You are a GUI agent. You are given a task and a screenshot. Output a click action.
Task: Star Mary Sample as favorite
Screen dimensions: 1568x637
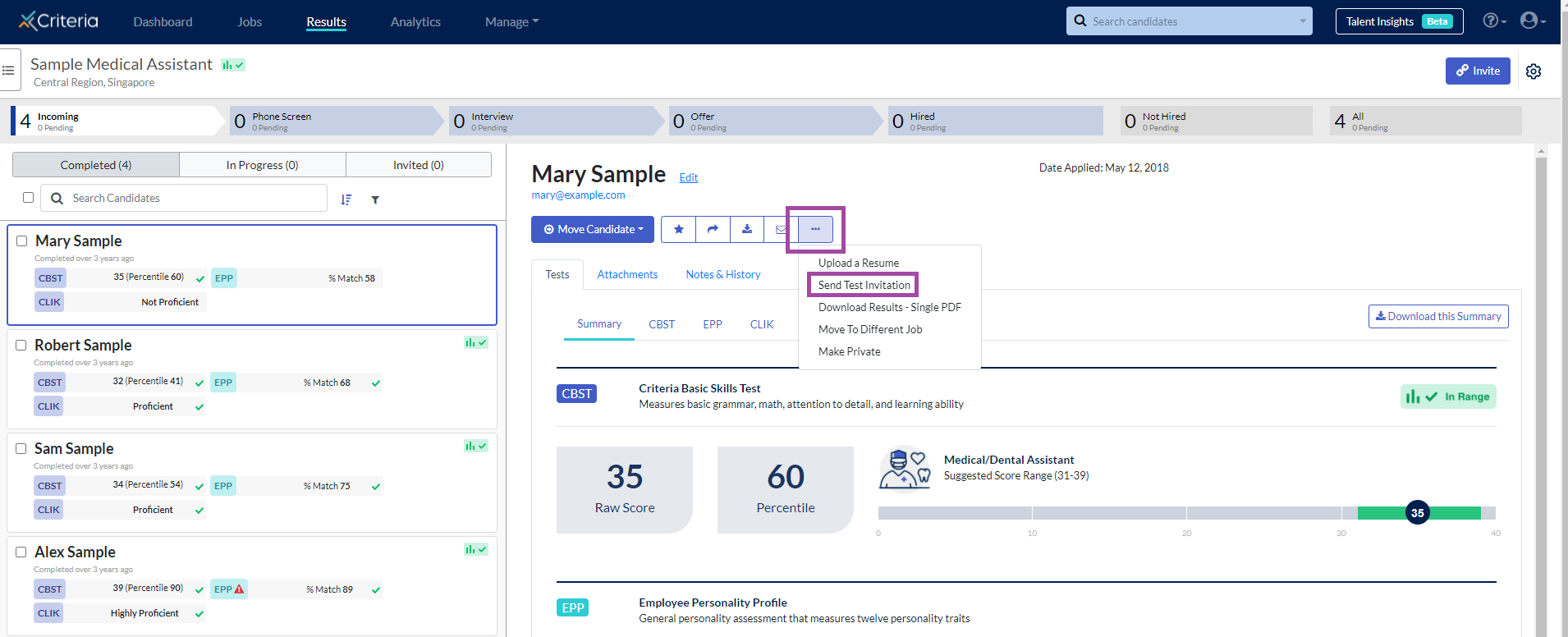pos(678,229)
